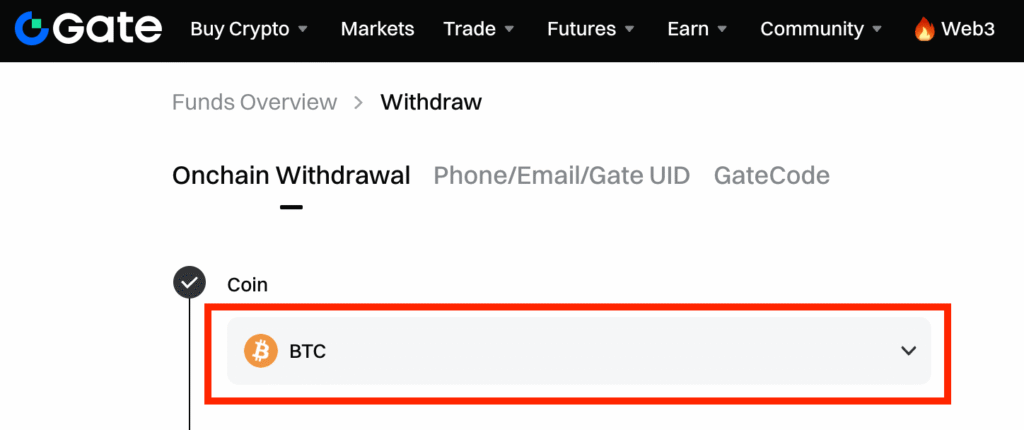
Task: Go back to Funds Overview
Action: [254, 102]
